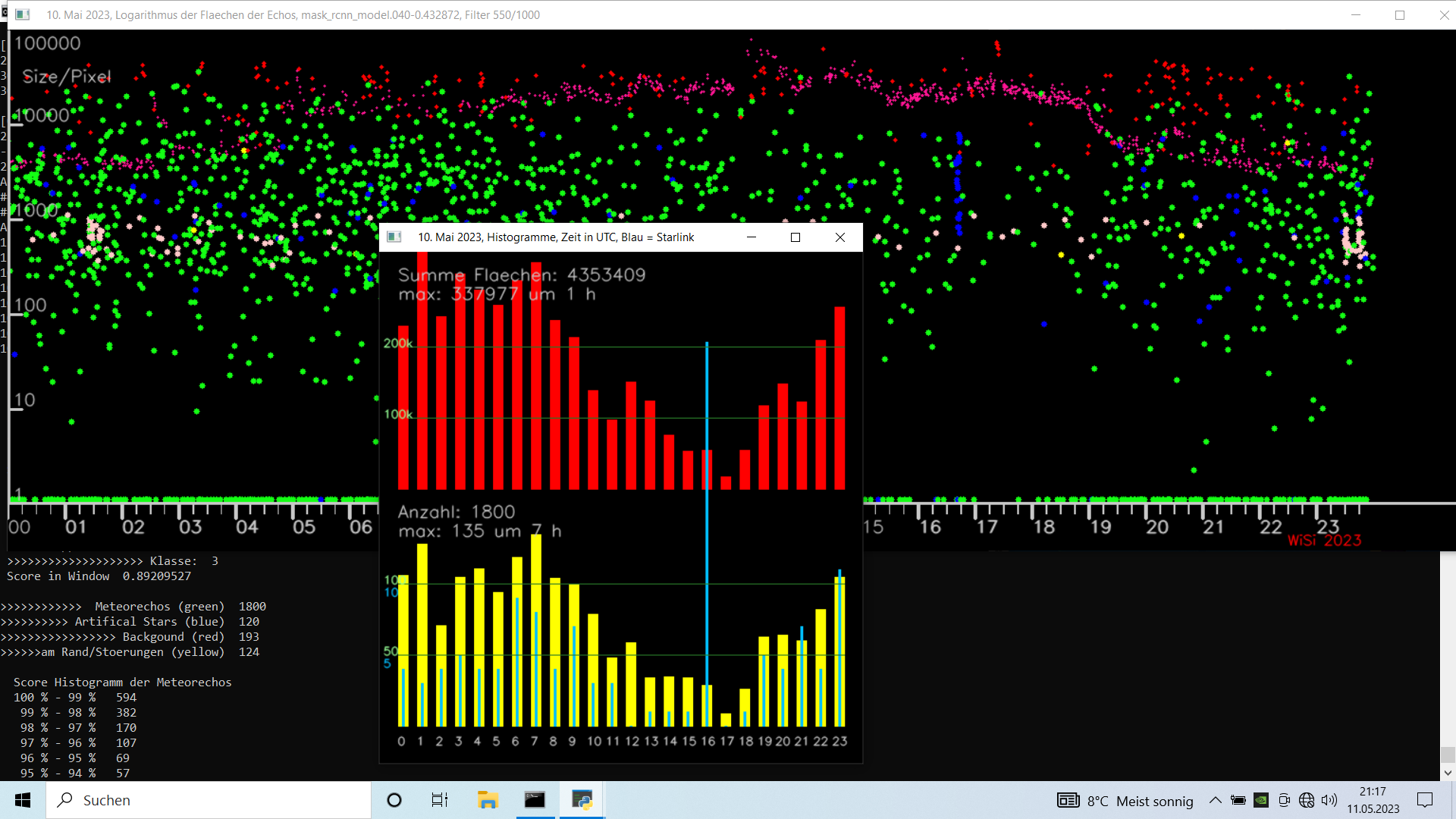Viewport: 1456px width, 819px height.
Task: Open the NVIDIA tray icon
Action: [x=1261, y=800]
